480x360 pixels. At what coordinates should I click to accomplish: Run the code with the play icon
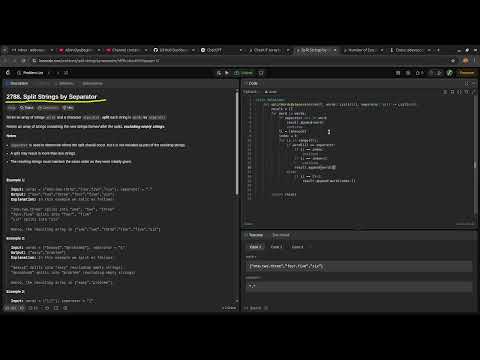tap(227, 73)
